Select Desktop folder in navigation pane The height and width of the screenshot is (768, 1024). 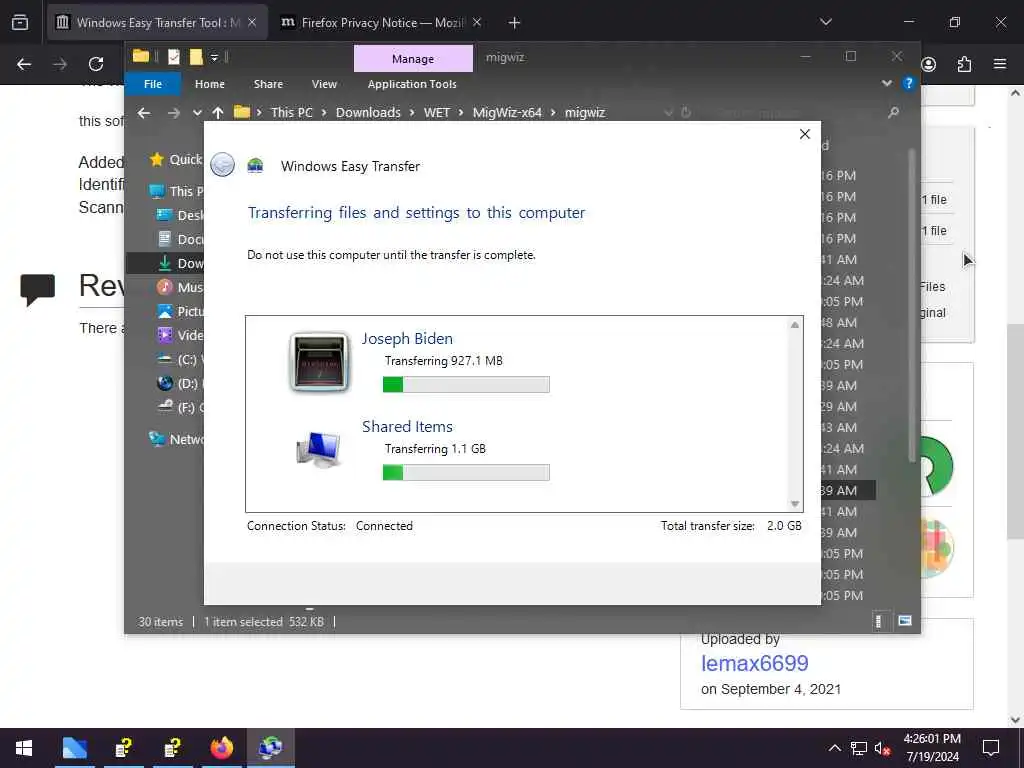tap(180, 216)
